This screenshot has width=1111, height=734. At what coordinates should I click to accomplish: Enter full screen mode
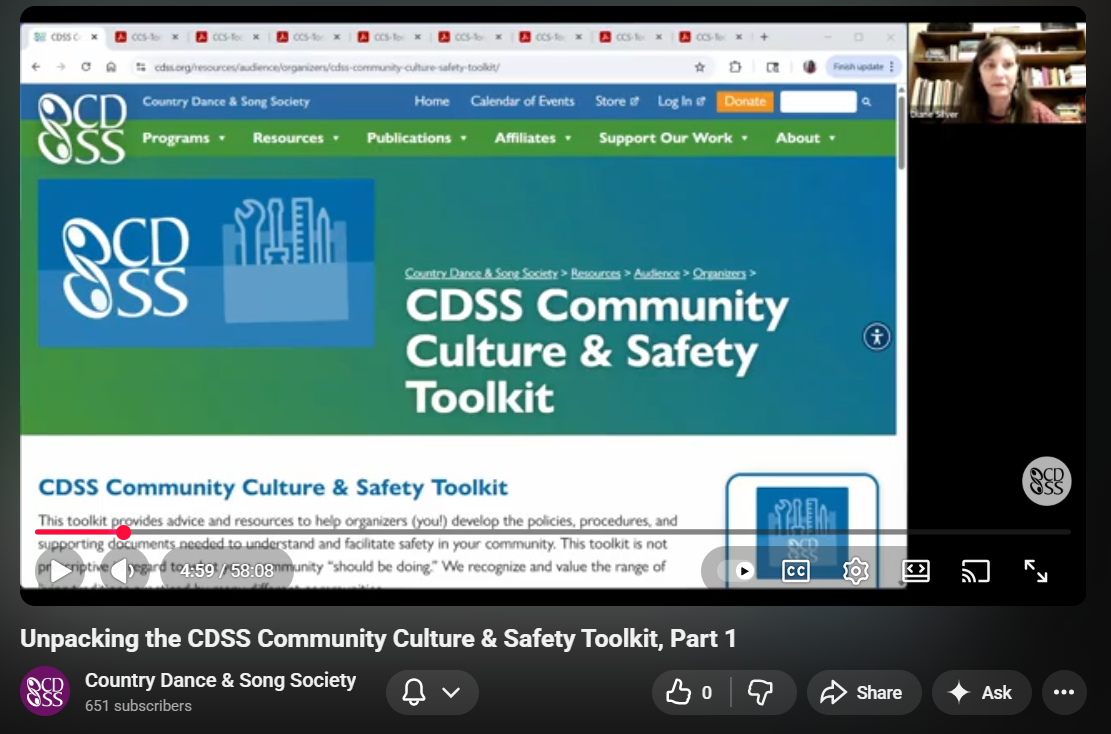[1035, 571]
